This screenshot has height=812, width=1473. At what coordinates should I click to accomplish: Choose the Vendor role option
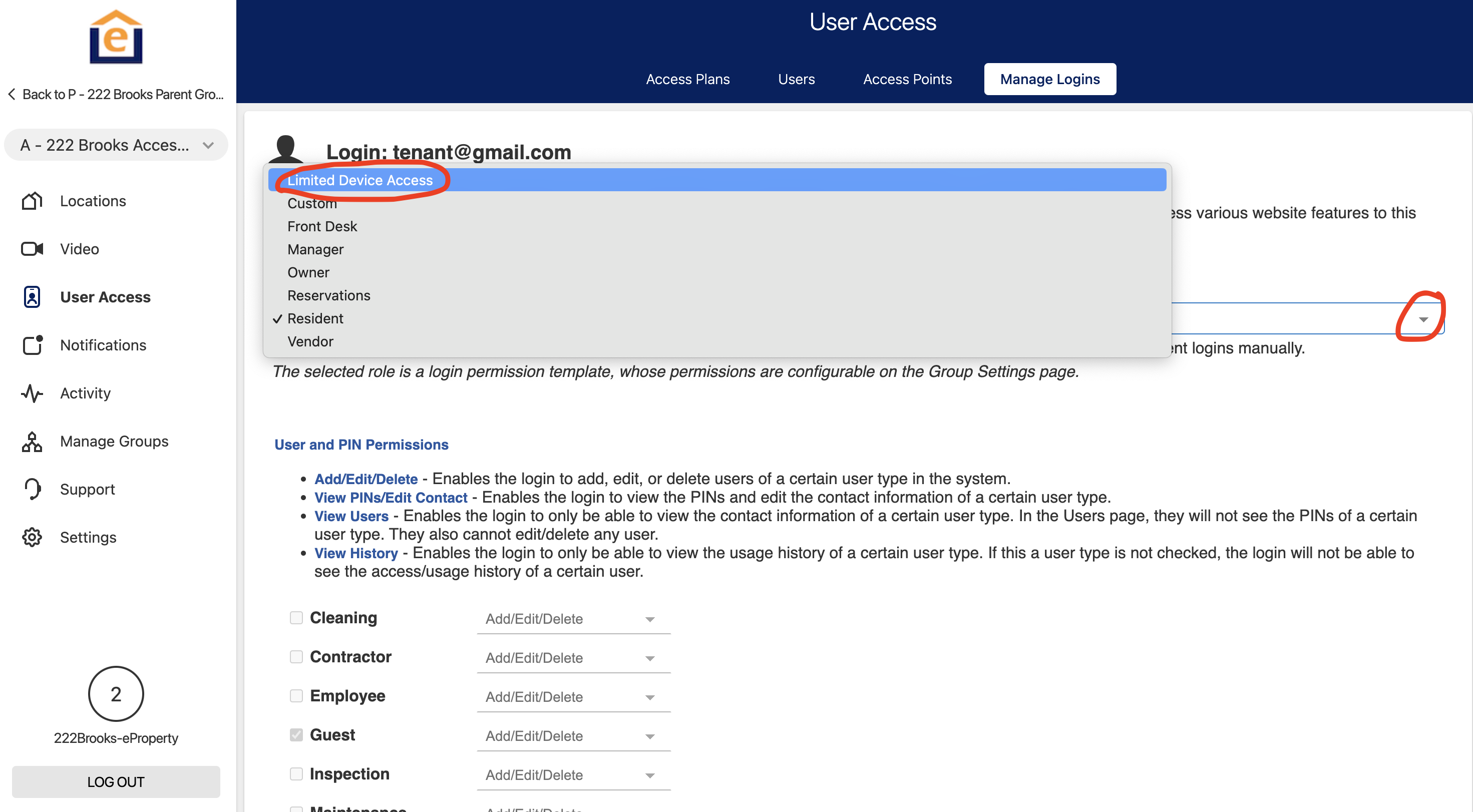pos(310,341)
